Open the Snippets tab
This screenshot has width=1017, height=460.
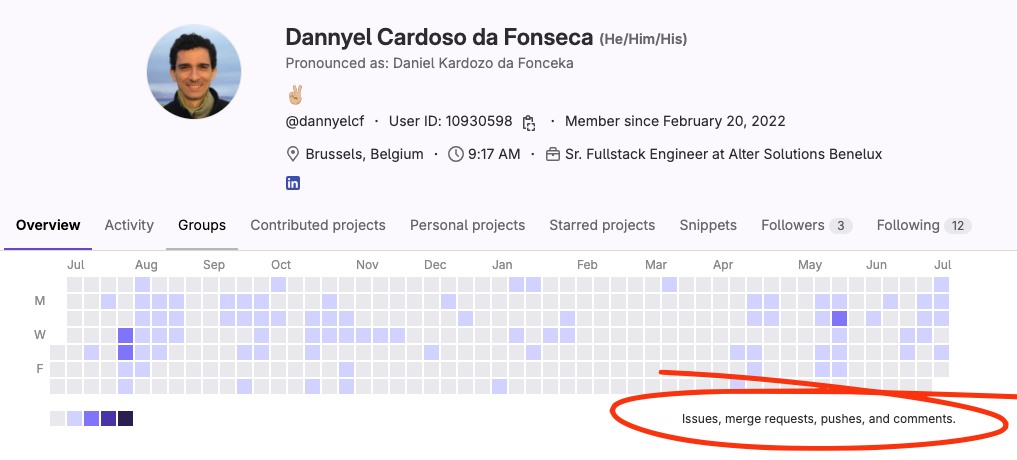click(708, 226)
